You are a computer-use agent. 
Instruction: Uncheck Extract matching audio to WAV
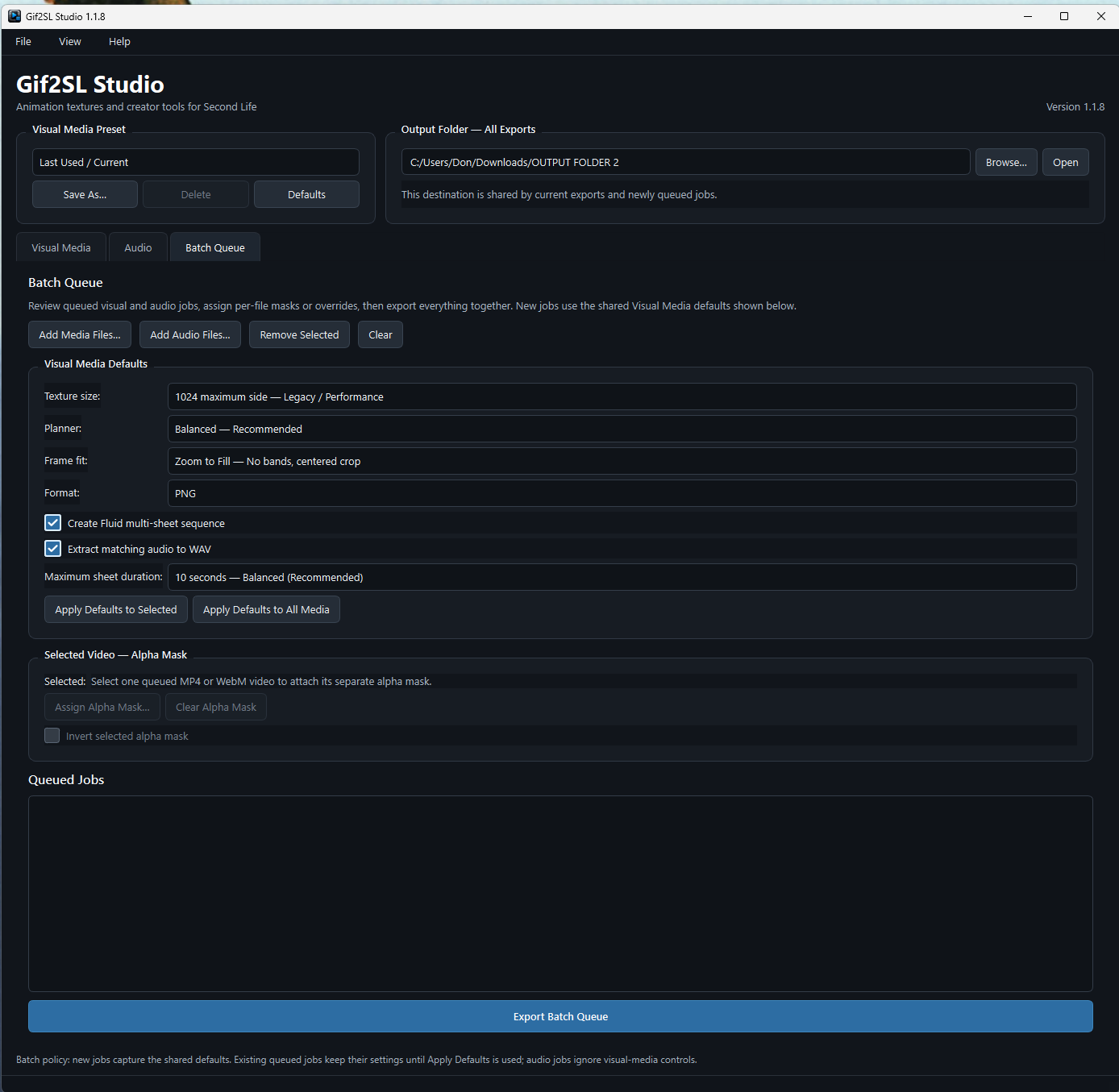52,549
